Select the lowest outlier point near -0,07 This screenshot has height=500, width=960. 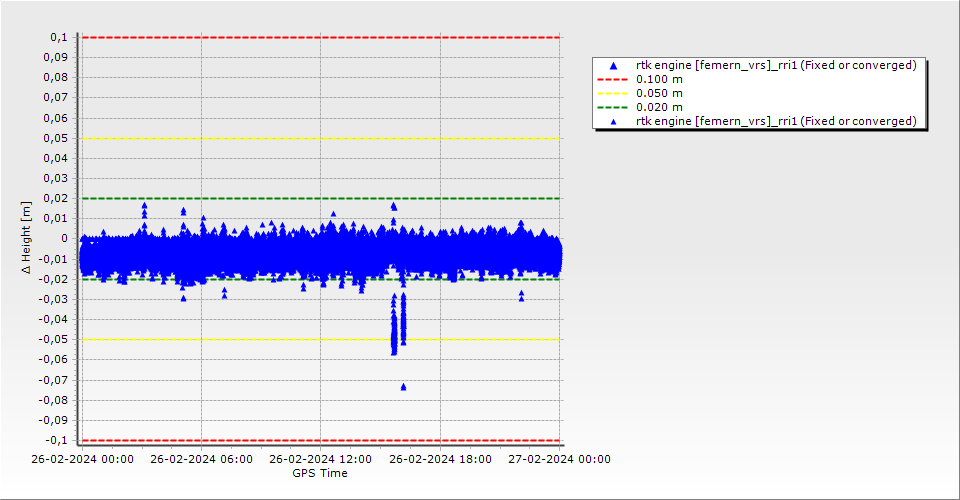click(x=403, y=386)
